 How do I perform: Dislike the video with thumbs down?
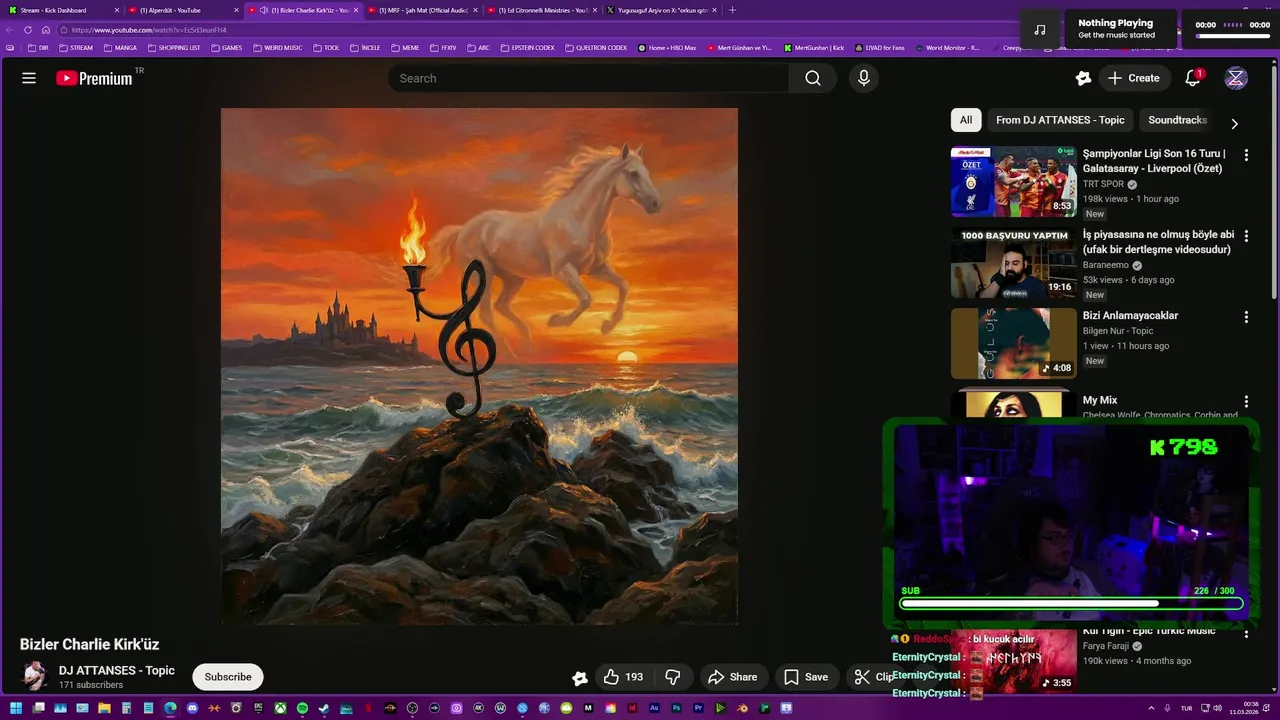[673, 677]
